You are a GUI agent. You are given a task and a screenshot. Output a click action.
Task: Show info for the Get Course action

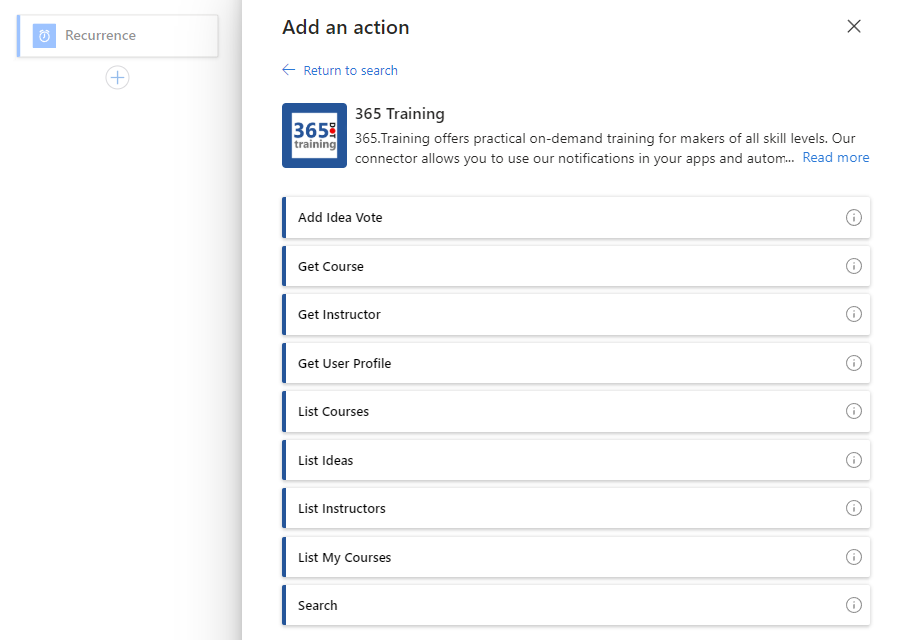[853, 266]
